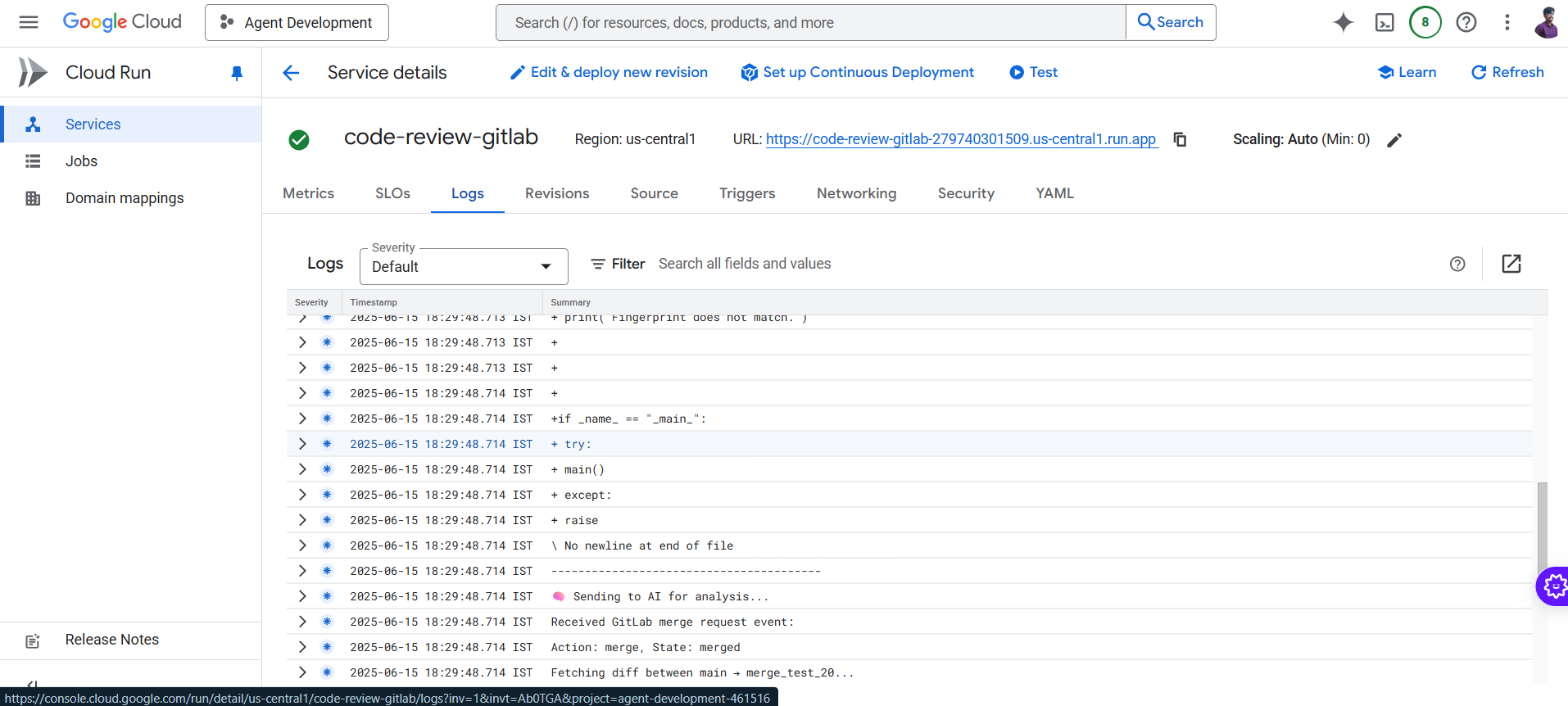Image resolution: width=1568 pixels, height=706 pixels.
Task: Click the Timestamp column header
Action: pyautogui.click(x=374, y=302)
